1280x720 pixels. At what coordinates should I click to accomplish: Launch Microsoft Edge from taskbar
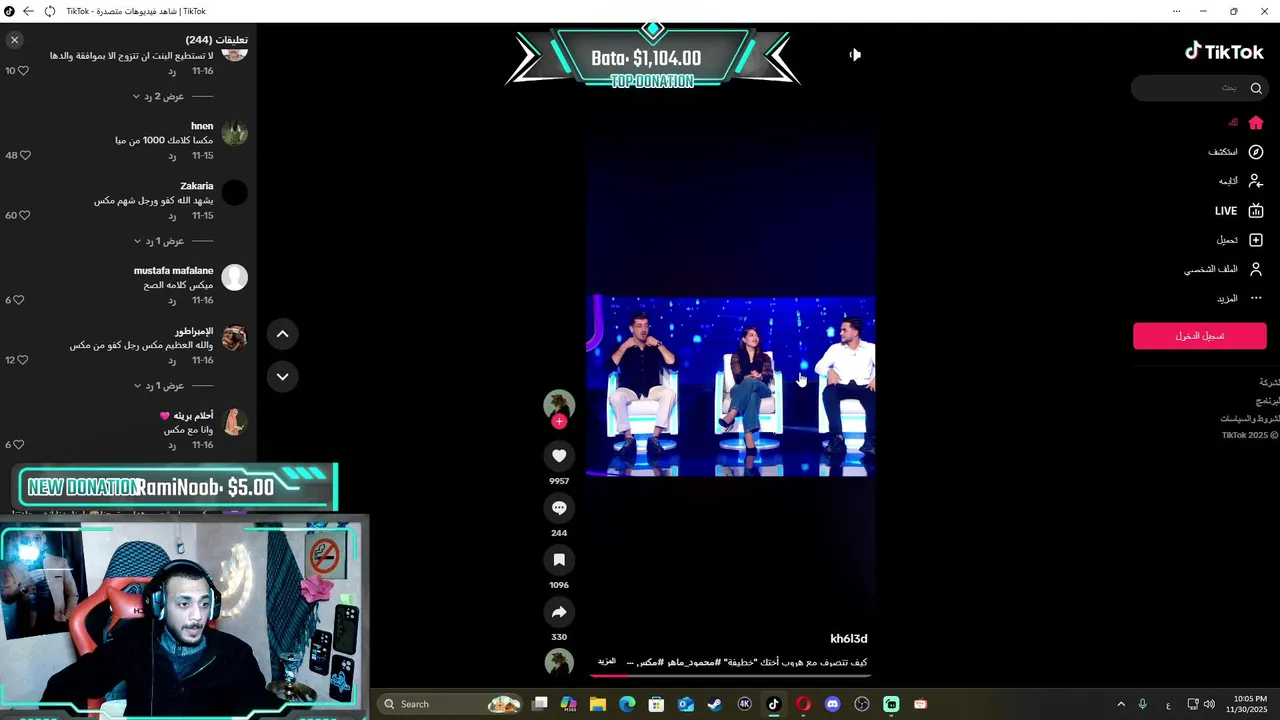click(x=627, y=704)
